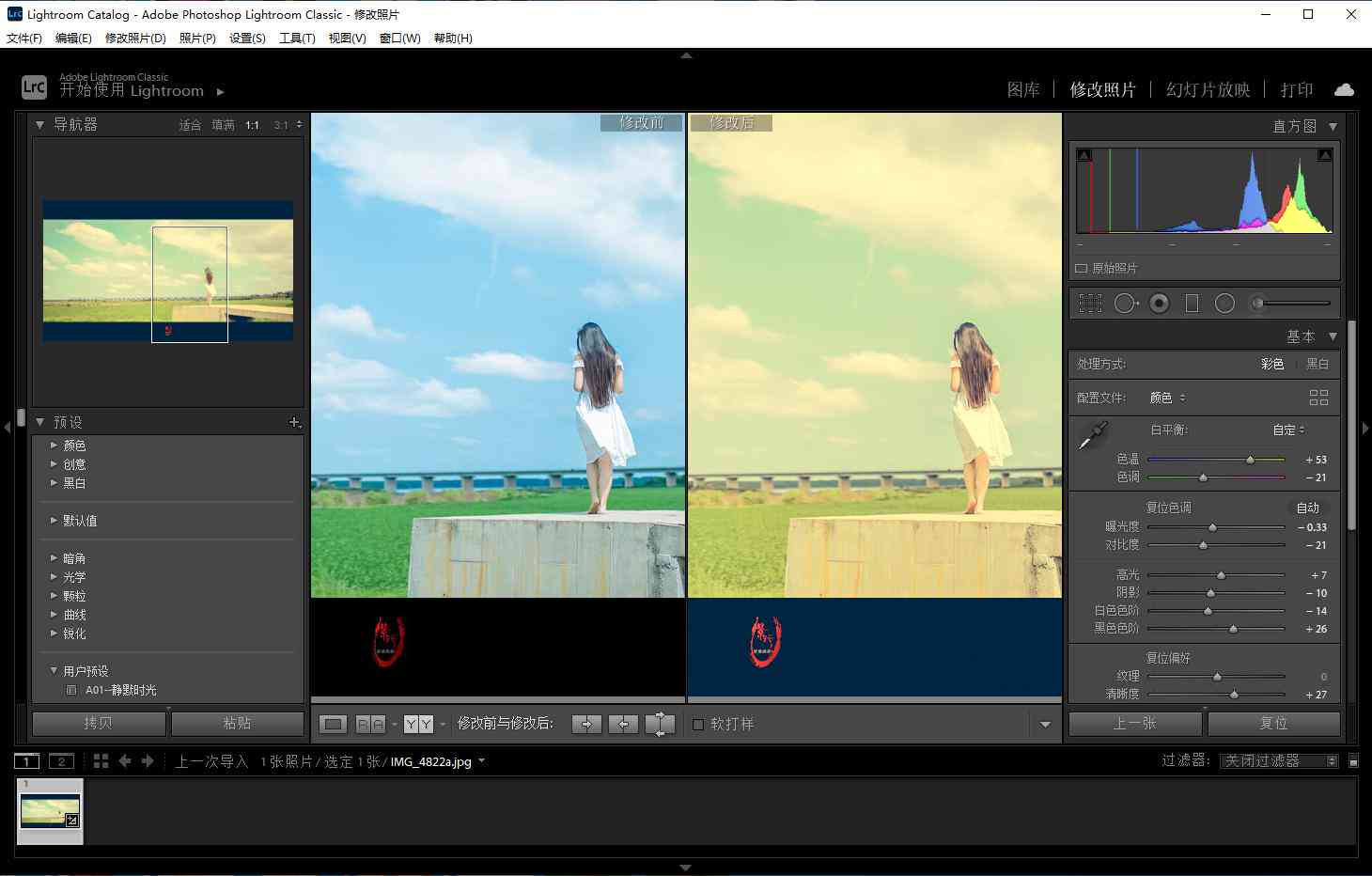Open the filter 关闭过滤器 dropdown
This screenshot has width=1372, height=876.
coord(1279,761)
